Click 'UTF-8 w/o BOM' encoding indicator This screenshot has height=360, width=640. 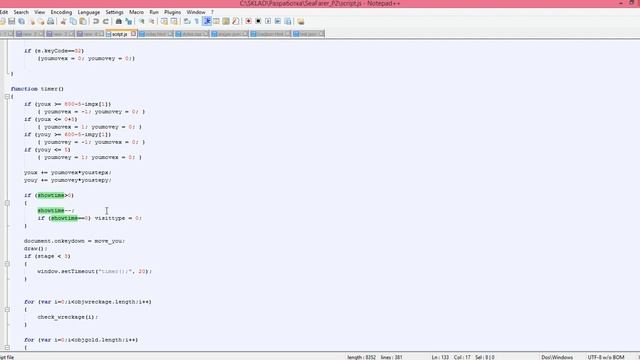point(606,358)
